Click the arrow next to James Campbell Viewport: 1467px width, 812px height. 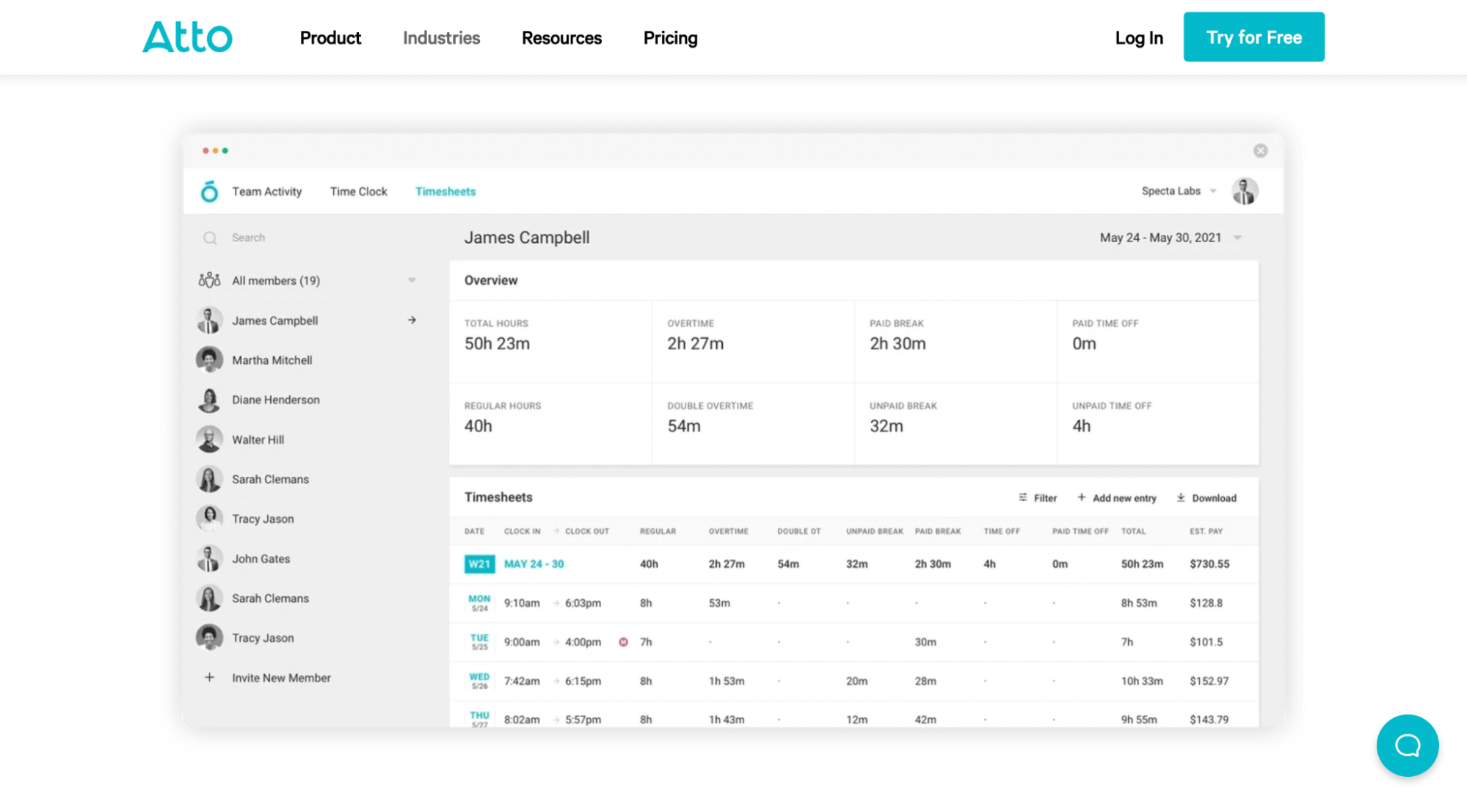[412, 320]
